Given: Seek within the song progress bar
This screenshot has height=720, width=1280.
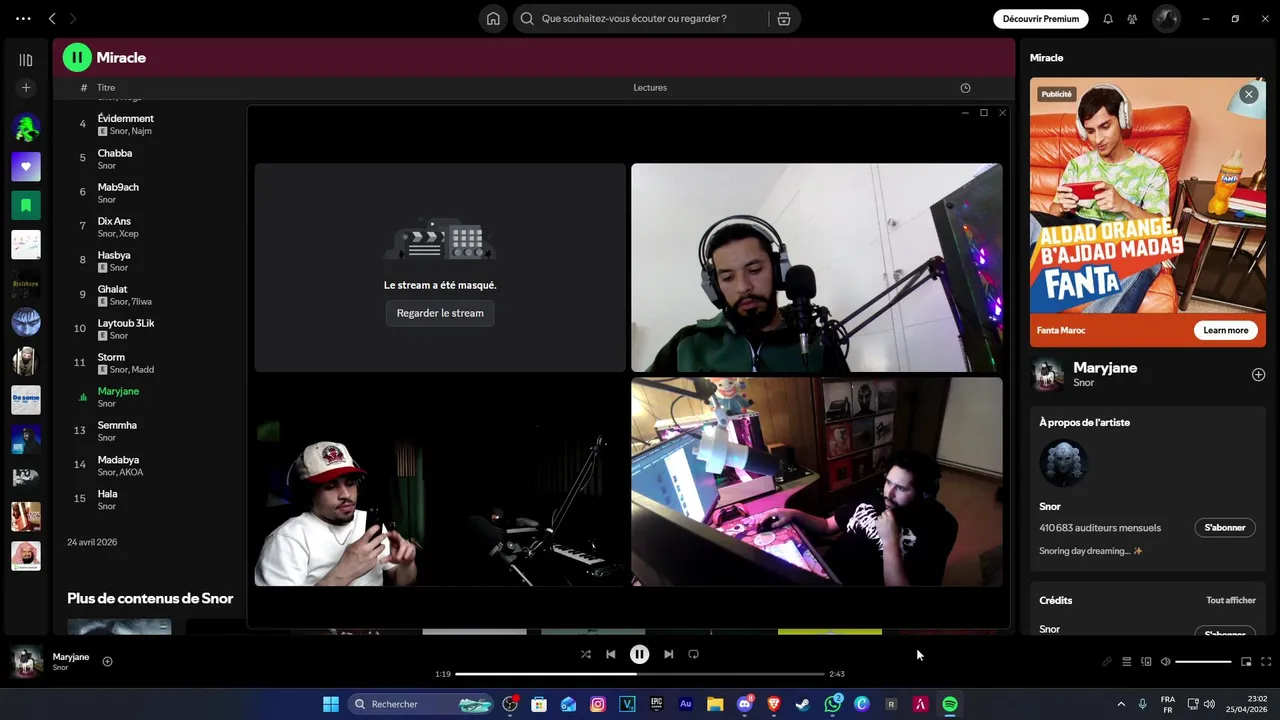Looking at the screenshot, I should click(x=640, y=674).
